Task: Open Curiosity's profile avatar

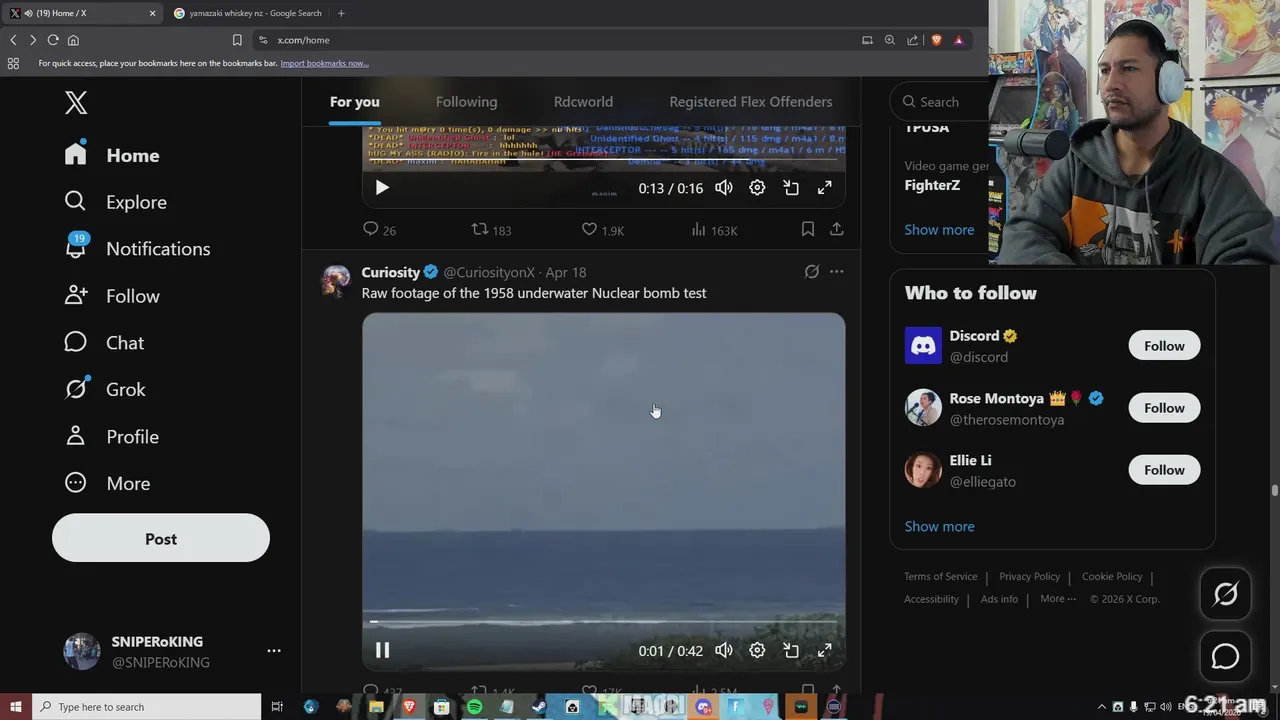Action: pos(336,281)
